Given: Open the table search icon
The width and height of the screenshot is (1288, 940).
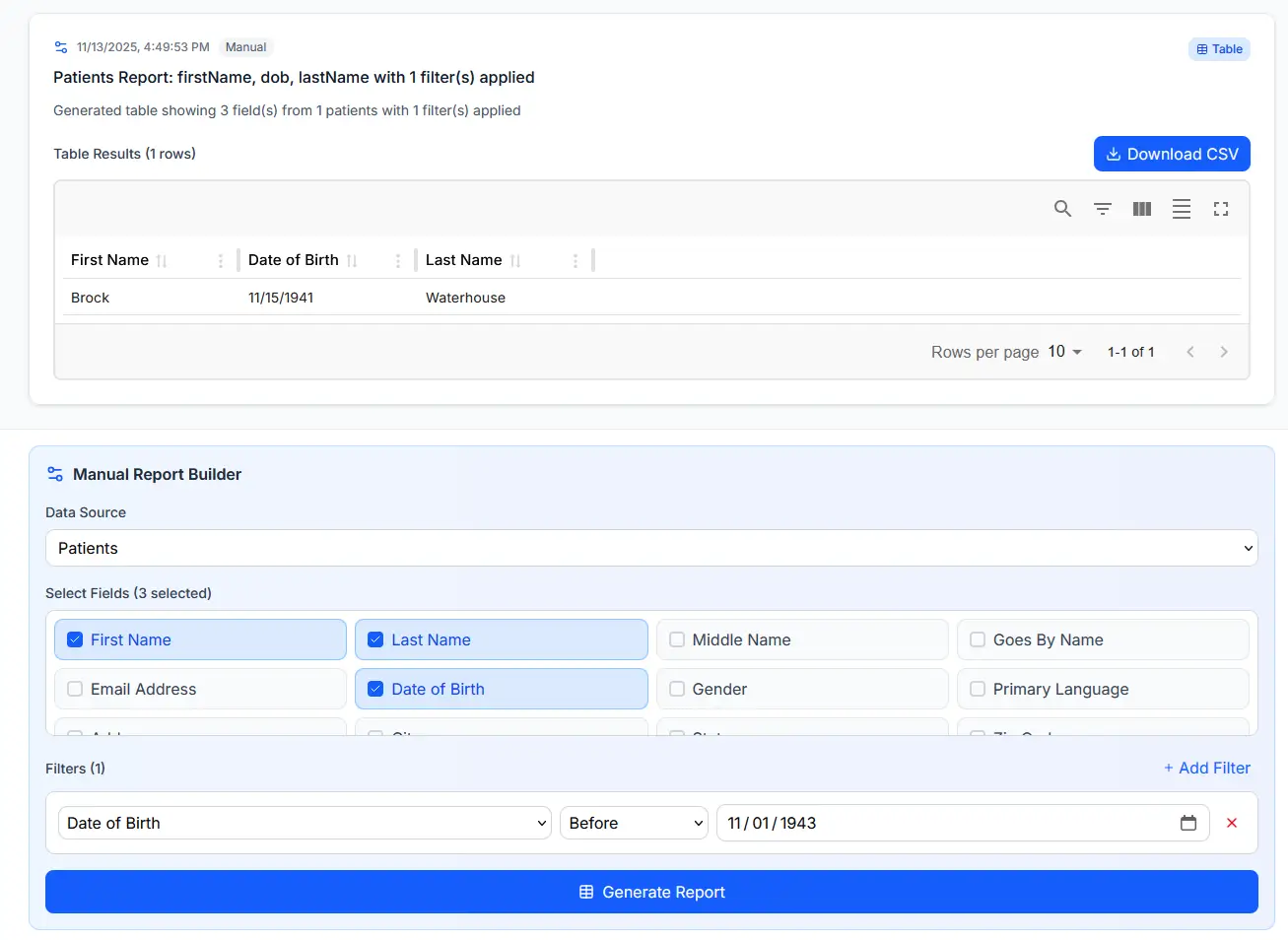Looking at the screenshot, I should (1062, 208).
